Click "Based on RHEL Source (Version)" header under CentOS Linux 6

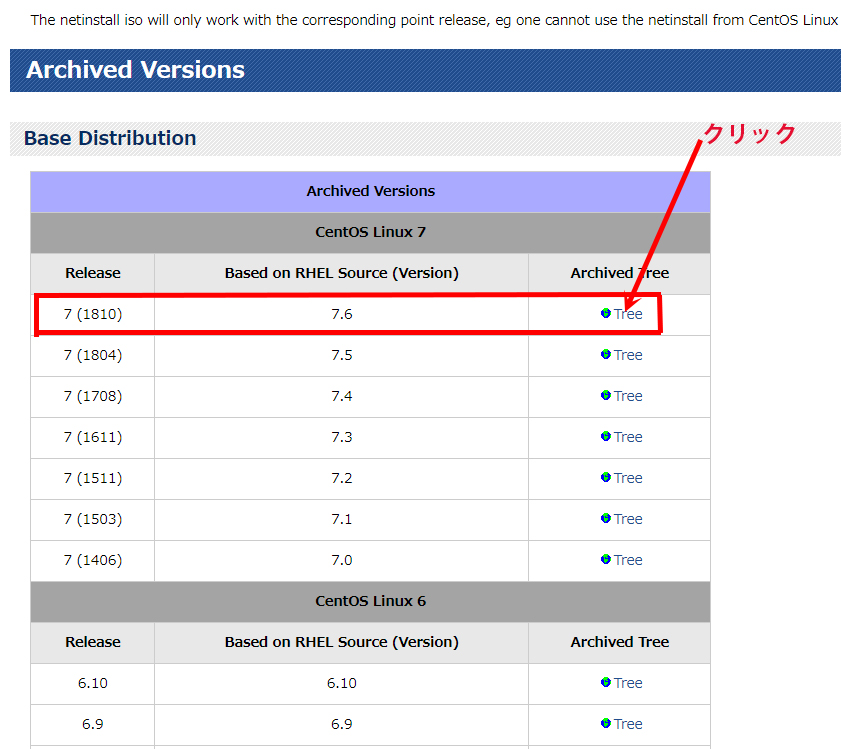point(342,642)
